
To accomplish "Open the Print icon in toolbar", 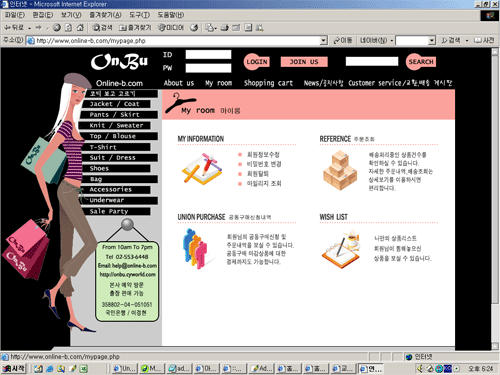I will click(x=224, y=28).
